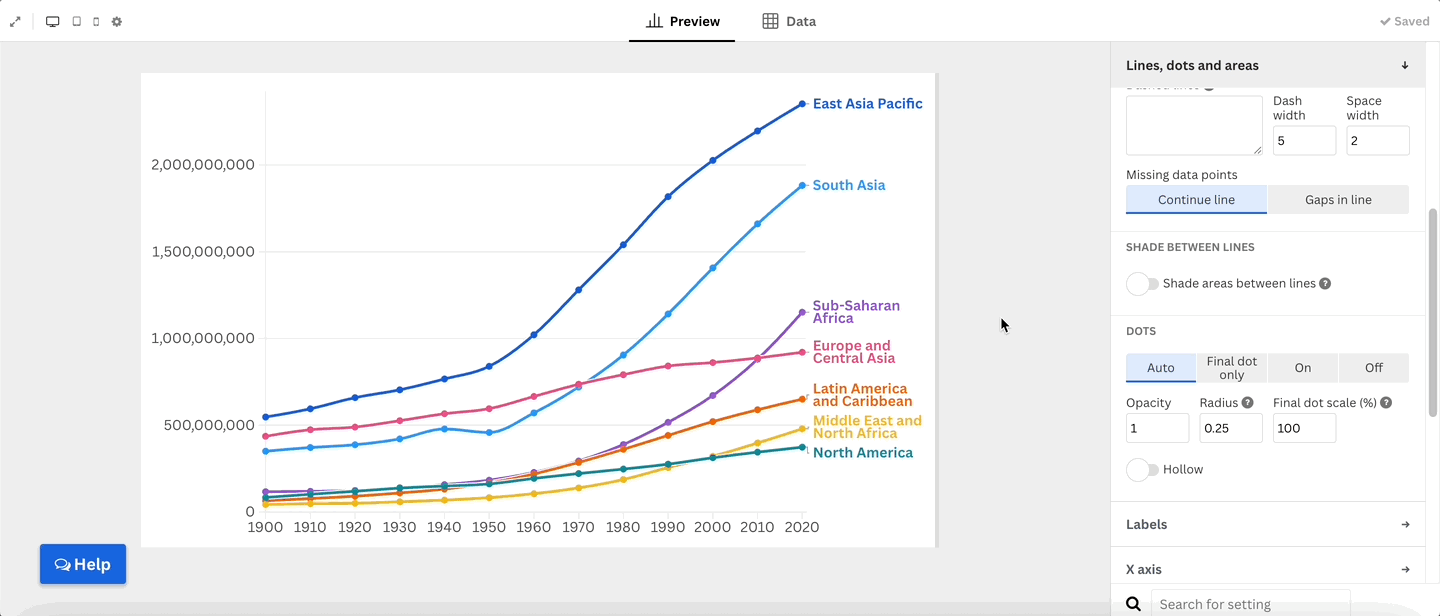Click the fullscreen expand icon

pyautogui.click(x=15, y=21)
